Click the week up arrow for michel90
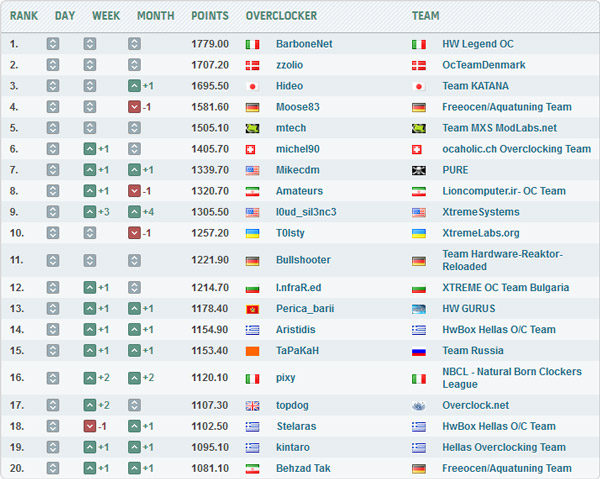This screenshot has height=479, width=600. 90,149
